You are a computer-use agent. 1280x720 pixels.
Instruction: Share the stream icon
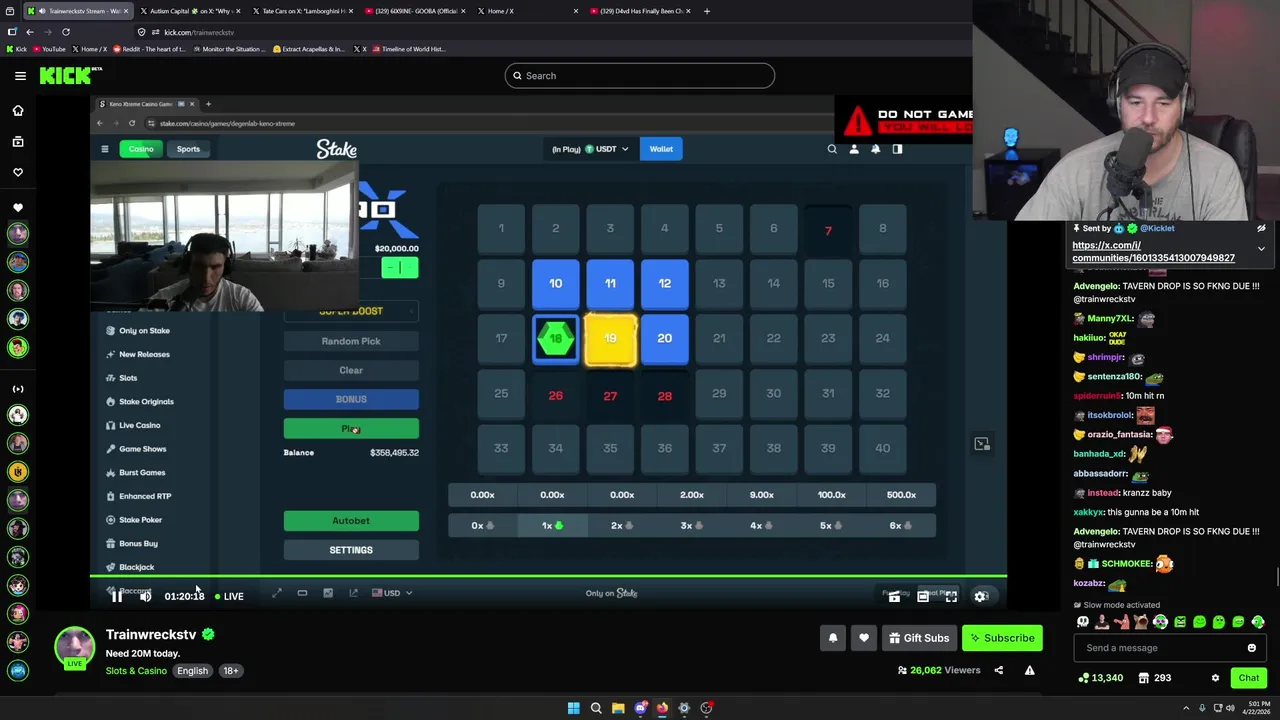coord(998,671)
